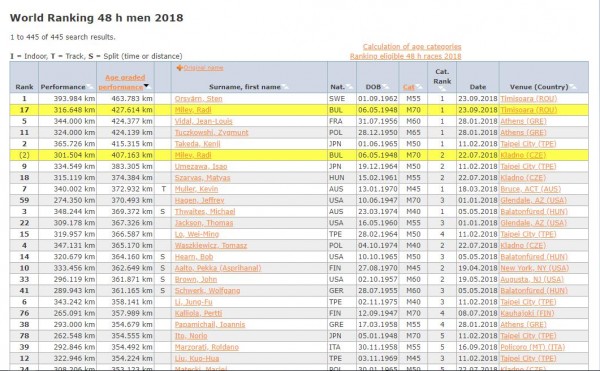Open Bruce, ACT (AUS) venue link
The image size is (600, 371).
click(x=530, y=189)
